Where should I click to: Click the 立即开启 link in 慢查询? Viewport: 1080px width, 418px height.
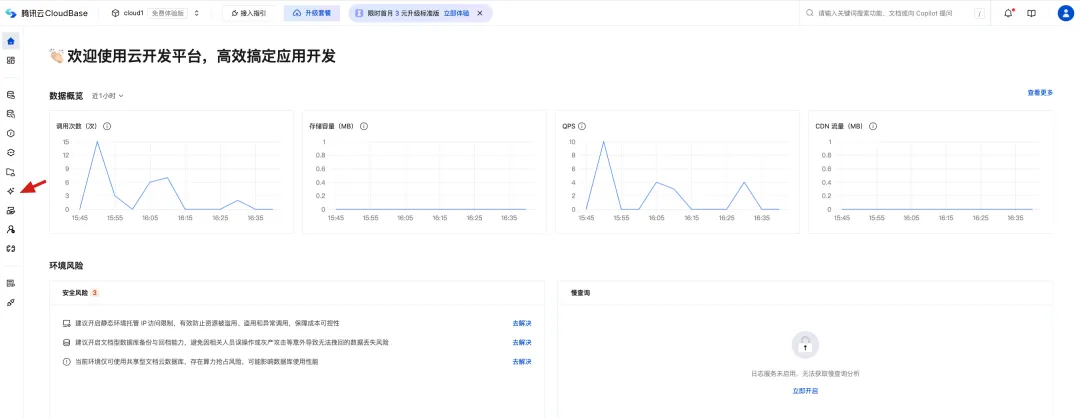(805, 391)
